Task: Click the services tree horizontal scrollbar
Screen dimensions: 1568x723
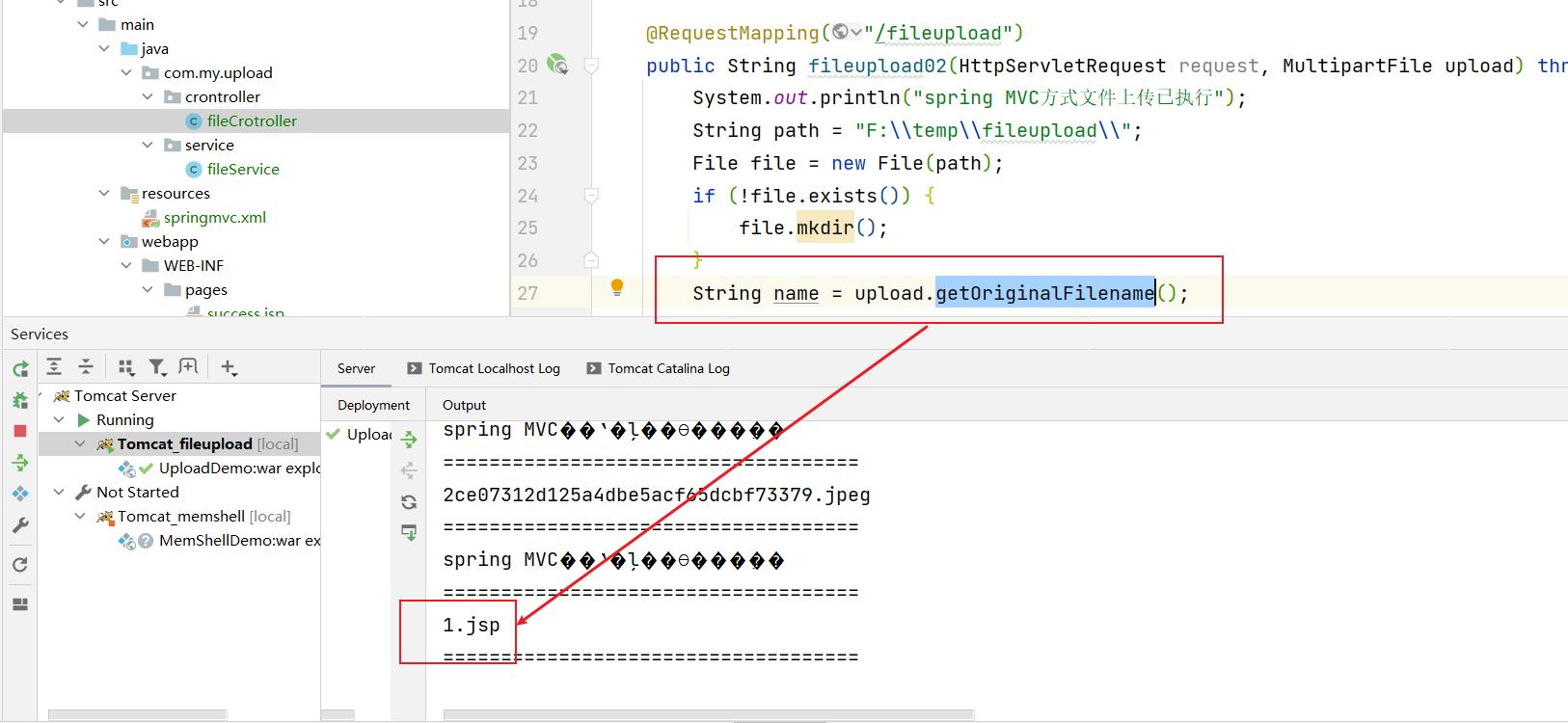Action: (138, 715)
